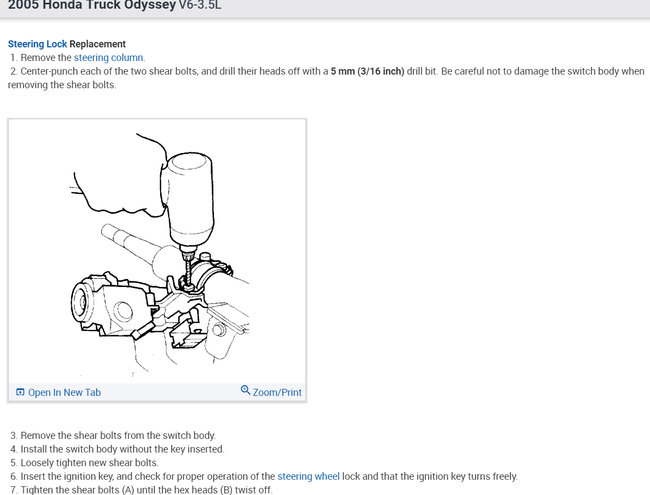Viewport: 650px width, 495px height.
Task: Open the Zoom/Print view link
Action: tap(277, 392)
